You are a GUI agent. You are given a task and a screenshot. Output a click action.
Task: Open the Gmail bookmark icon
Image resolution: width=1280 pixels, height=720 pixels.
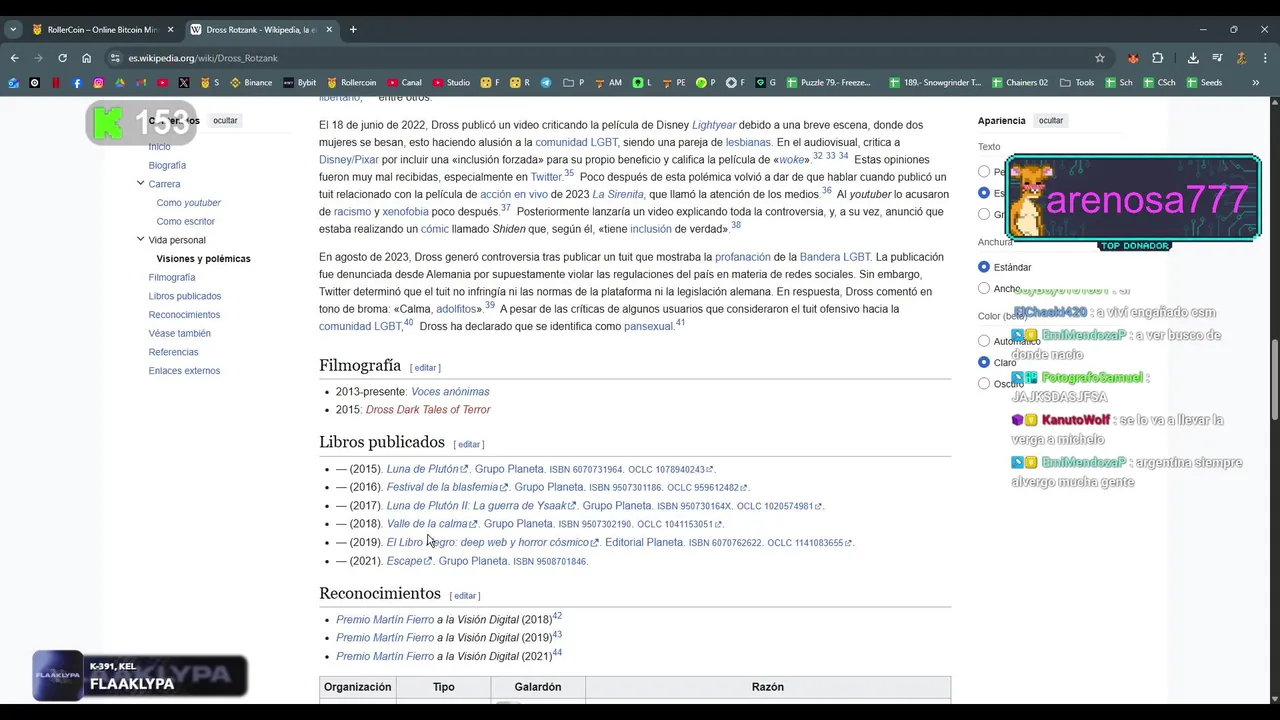point(141,83)
